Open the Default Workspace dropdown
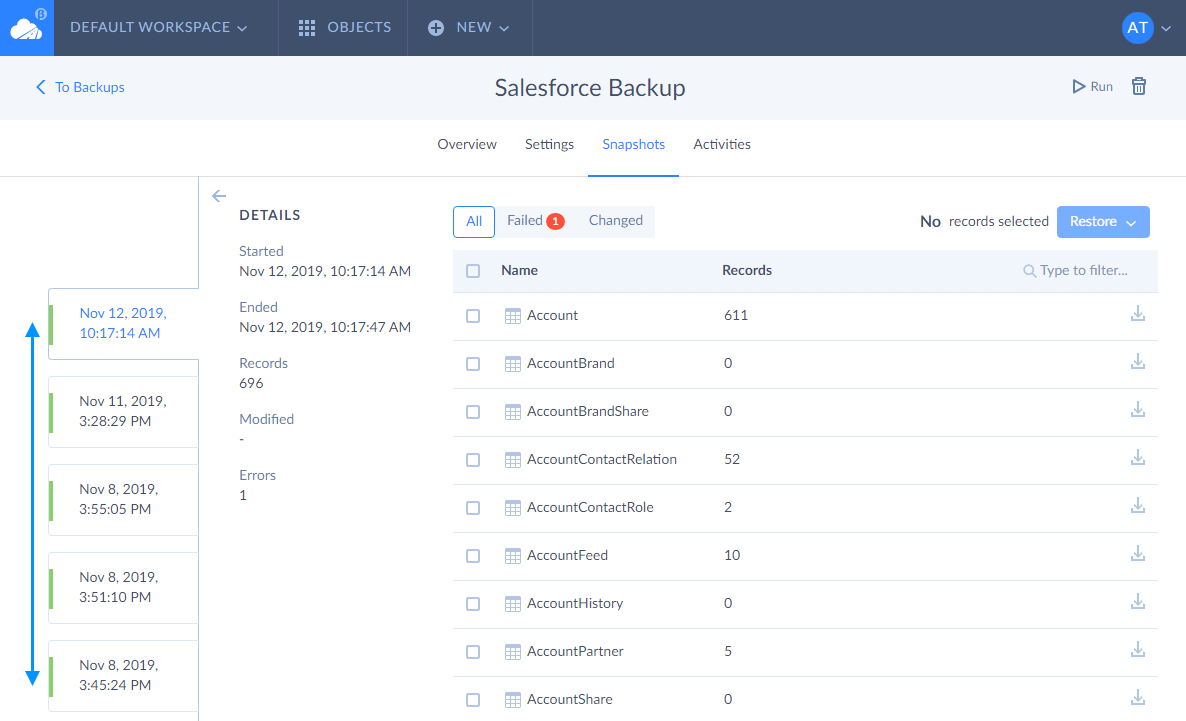This screenshot has width=1186, height=721. point(159,27)
